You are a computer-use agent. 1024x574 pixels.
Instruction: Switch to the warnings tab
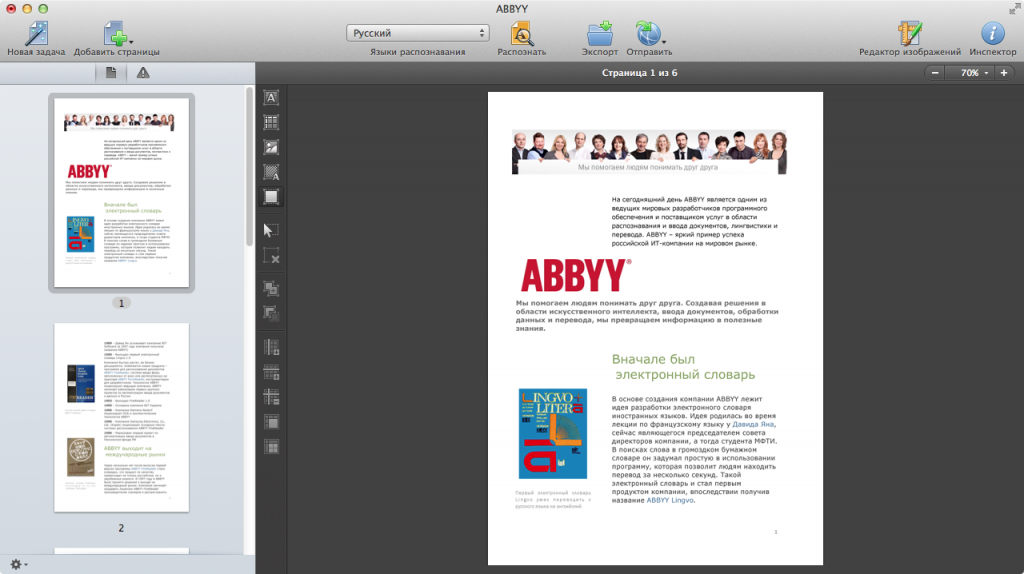click(143, 72)
